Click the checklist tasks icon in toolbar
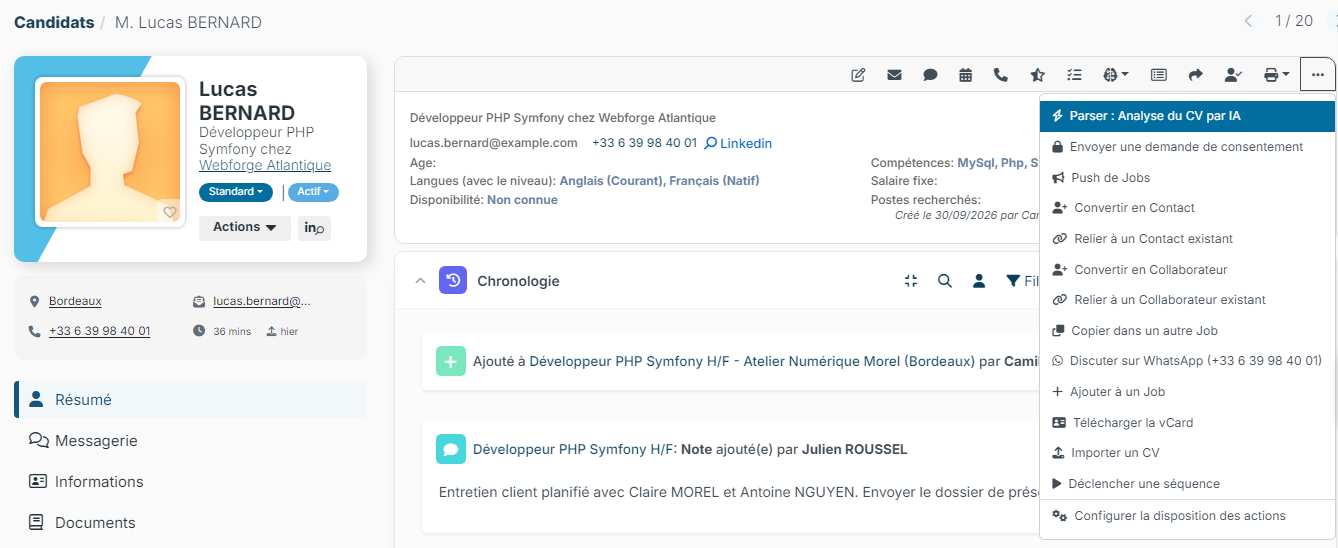This screenshot has height=548, width=1338. (1074, 75)
